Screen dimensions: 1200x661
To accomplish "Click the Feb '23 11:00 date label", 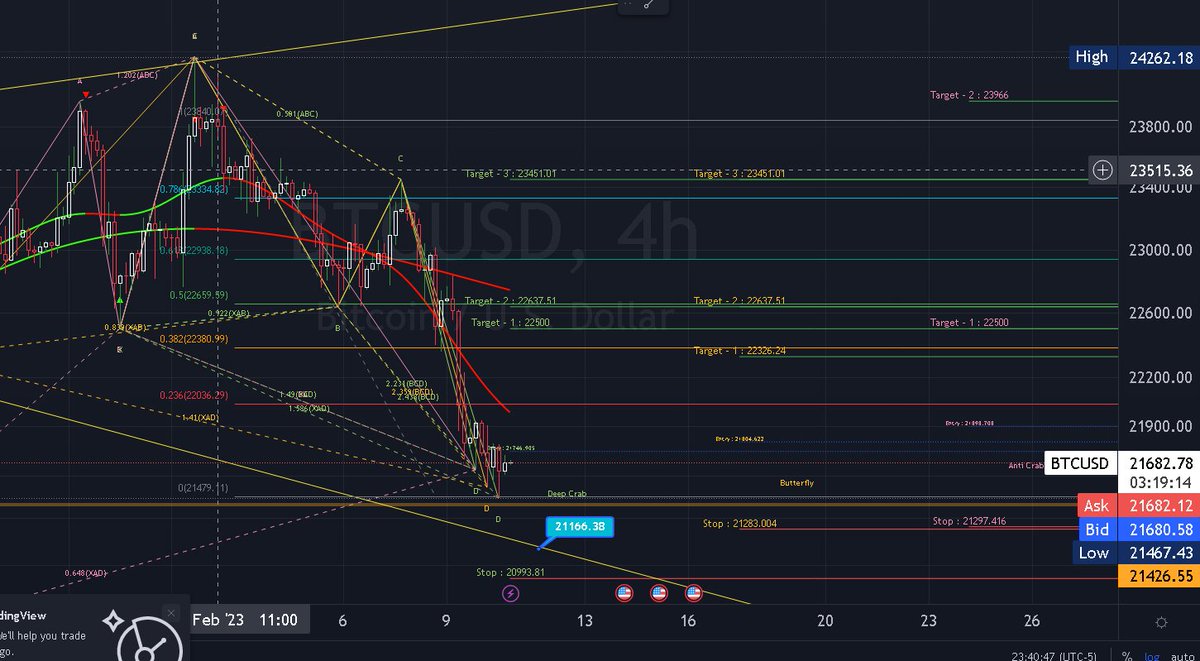I will [x=250, y=620].
